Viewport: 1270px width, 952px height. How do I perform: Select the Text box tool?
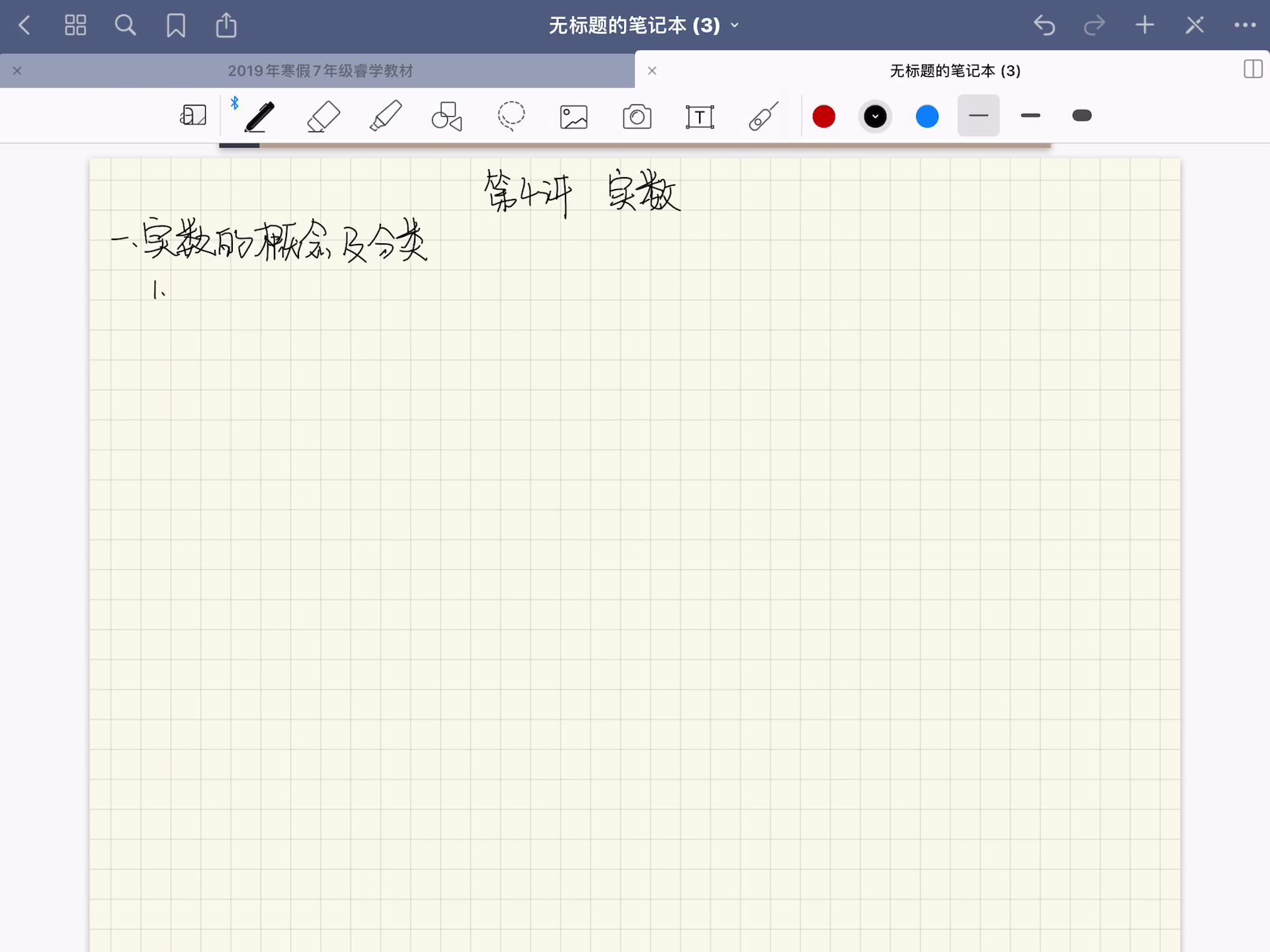(700, 117)
